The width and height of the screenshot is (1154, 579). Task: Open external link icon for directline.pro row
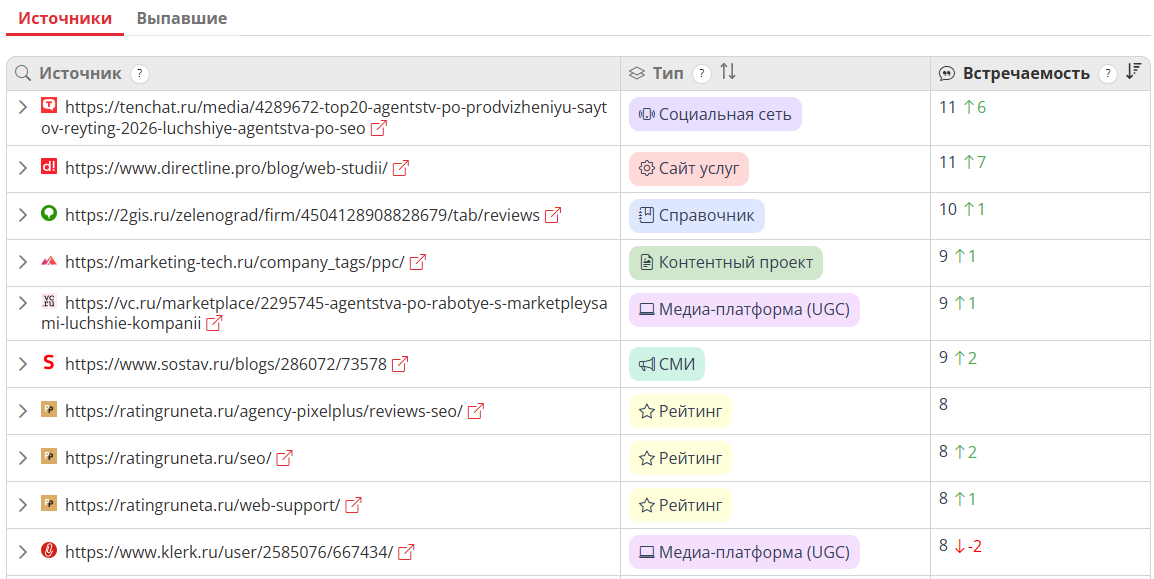click(x=401, y=169)
